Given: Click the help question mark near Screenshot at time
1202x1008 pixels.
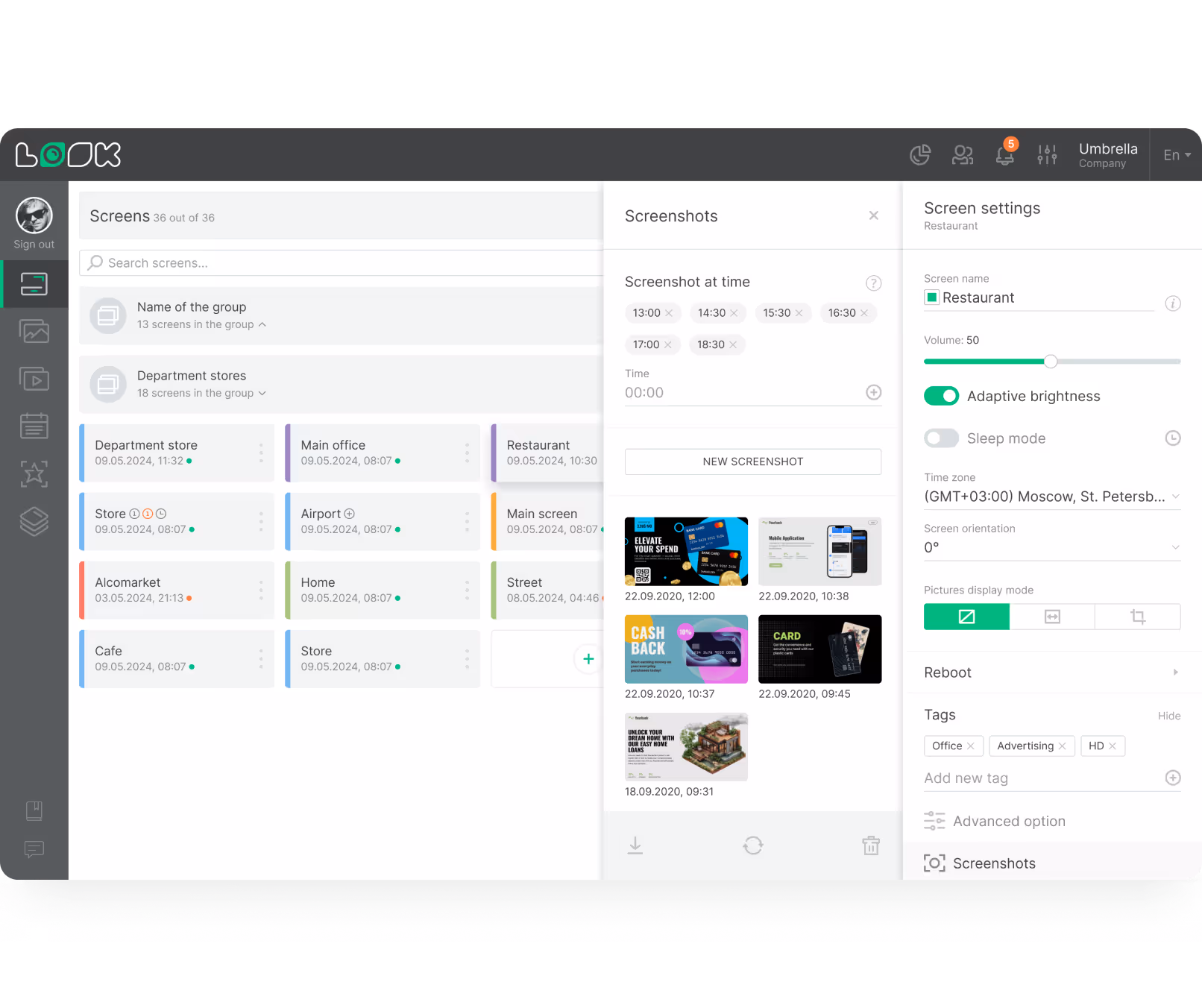Looking at the screenshot, I should (873, 283).
